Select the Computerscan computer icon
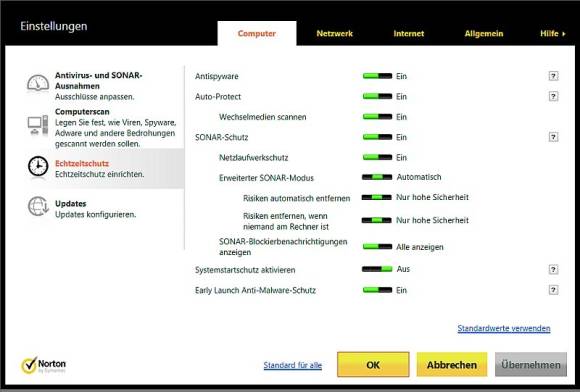This screenshot has height=392, width=580. [x=38, y=125]
